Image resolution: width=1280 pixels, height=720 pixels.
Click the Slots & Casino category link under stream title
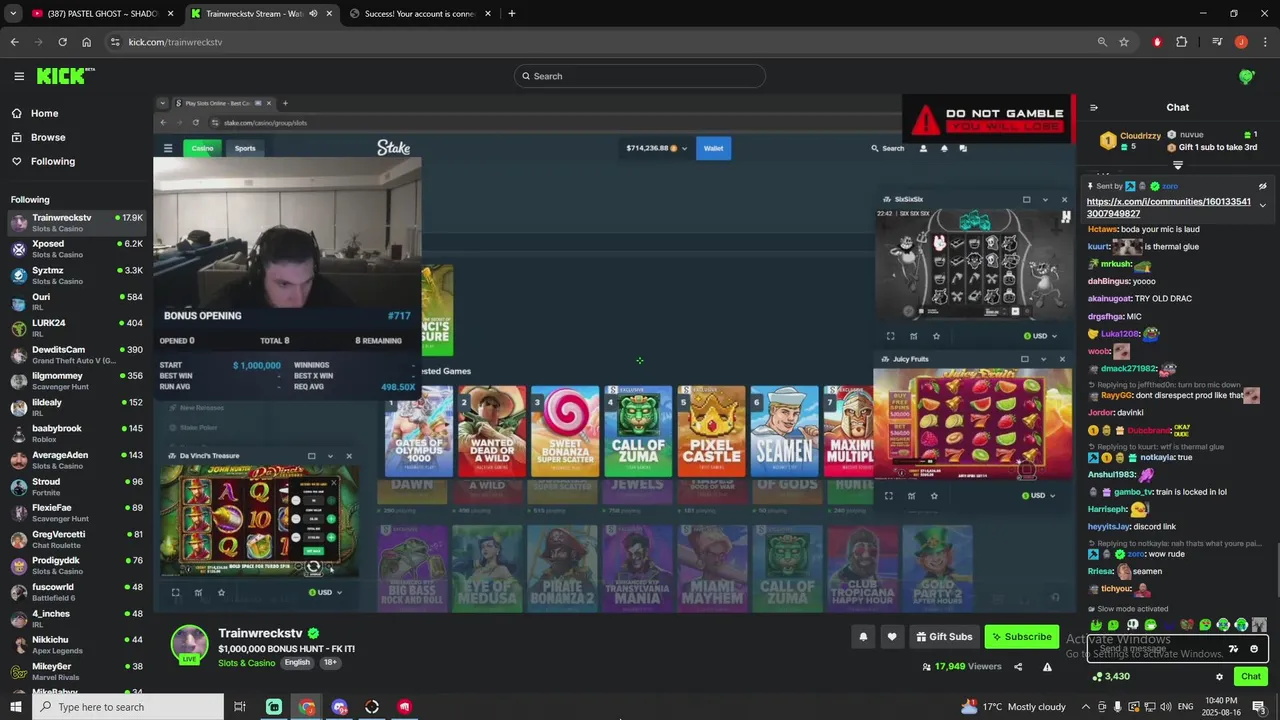pos(246,663)
